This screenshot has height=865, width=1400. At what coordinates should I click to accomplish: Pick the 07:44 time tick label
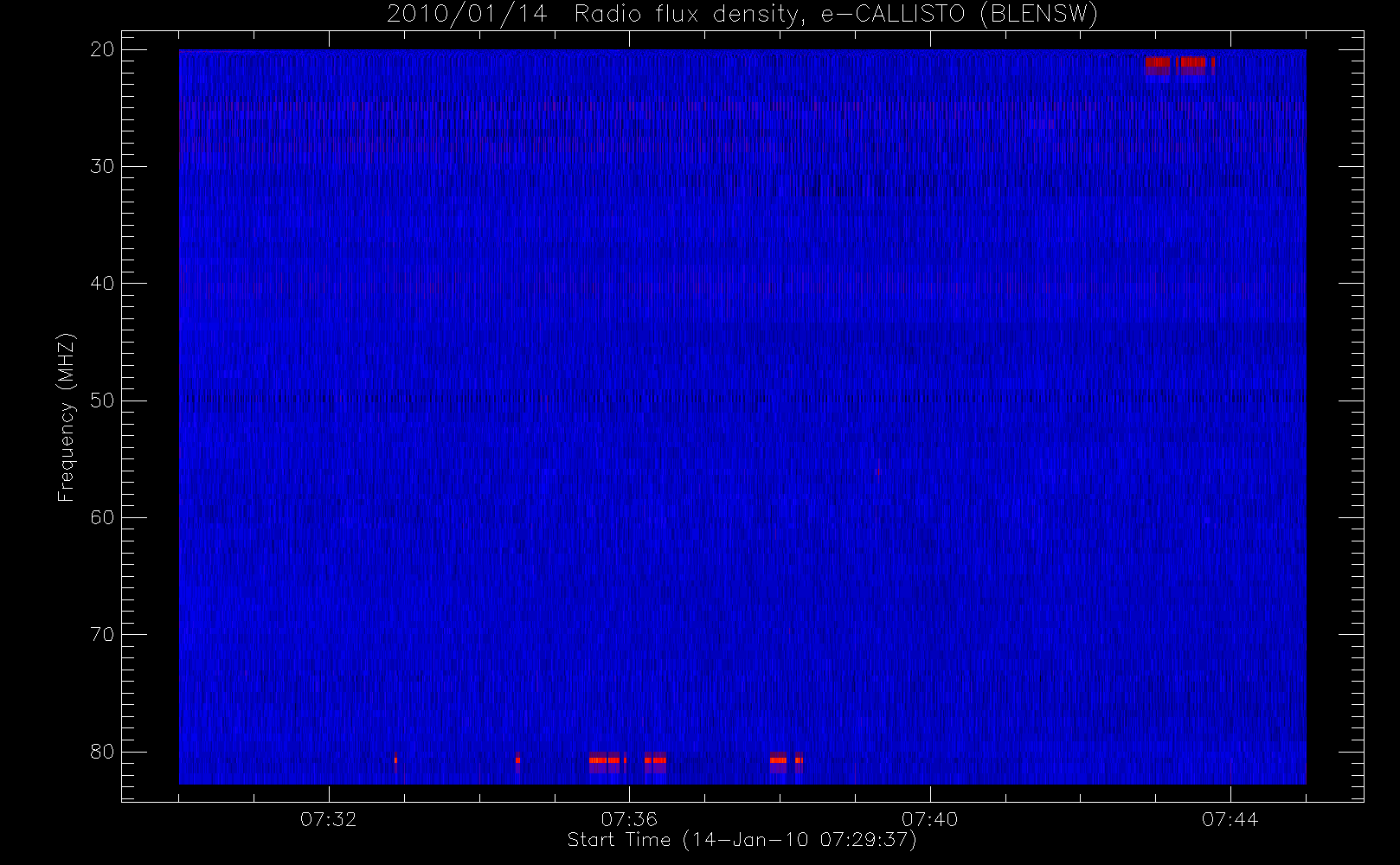point(1230,819)
